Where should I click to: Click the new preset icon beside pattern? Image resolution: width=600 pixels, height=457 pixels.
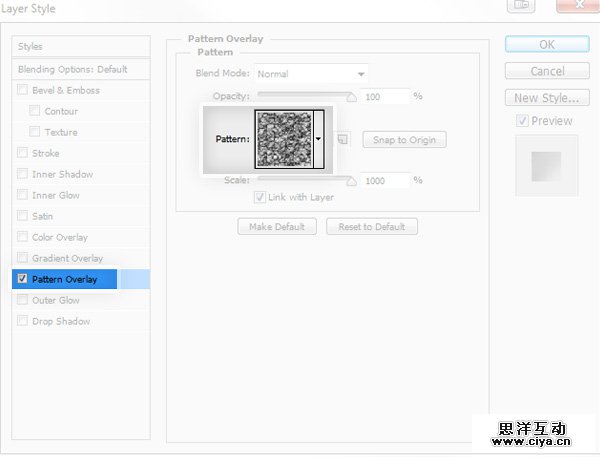click(342, 139)
